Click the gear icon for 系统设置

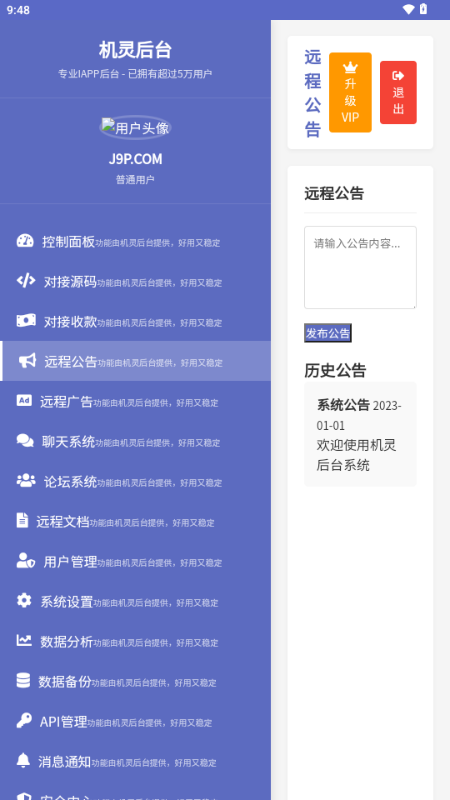pos(24,601)
